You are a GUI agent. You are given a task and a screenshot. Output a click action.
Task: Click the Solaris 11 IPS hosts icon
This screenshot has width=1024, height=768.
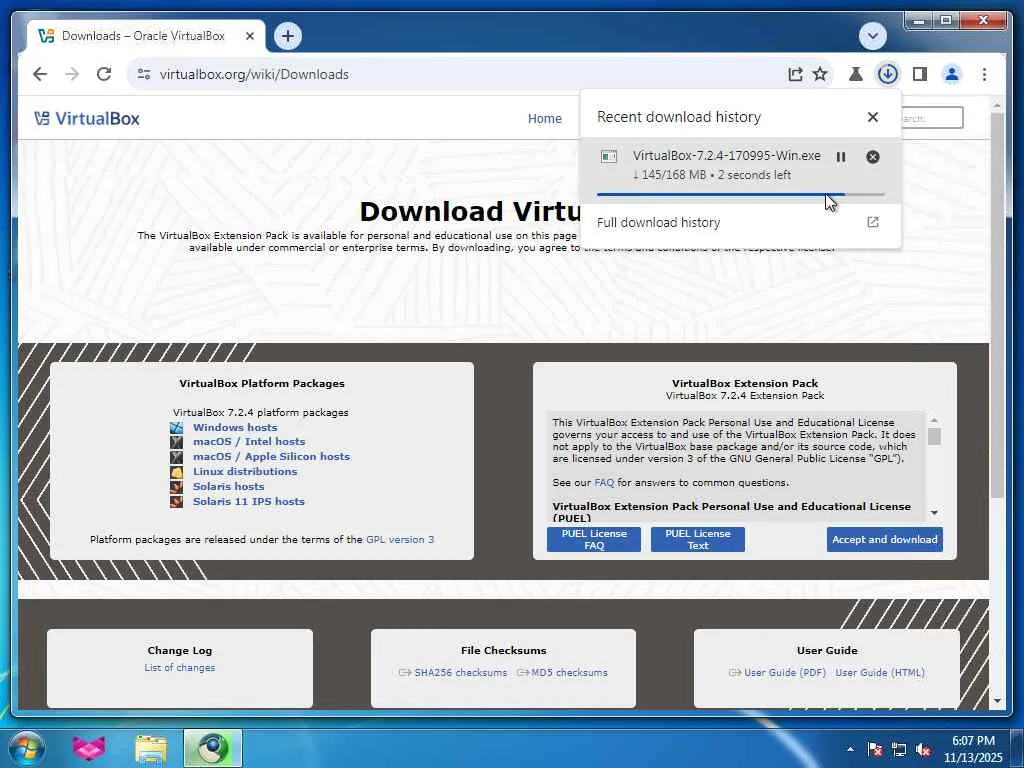point(176,502)
